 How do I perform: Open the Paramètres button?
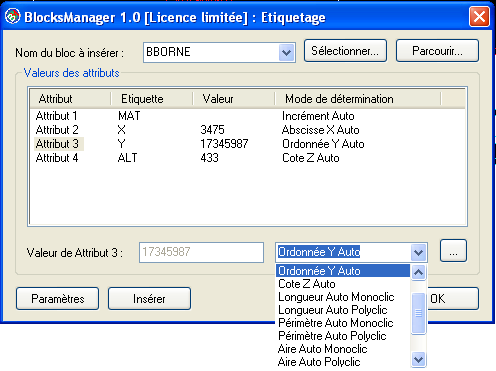coord(57,299)
